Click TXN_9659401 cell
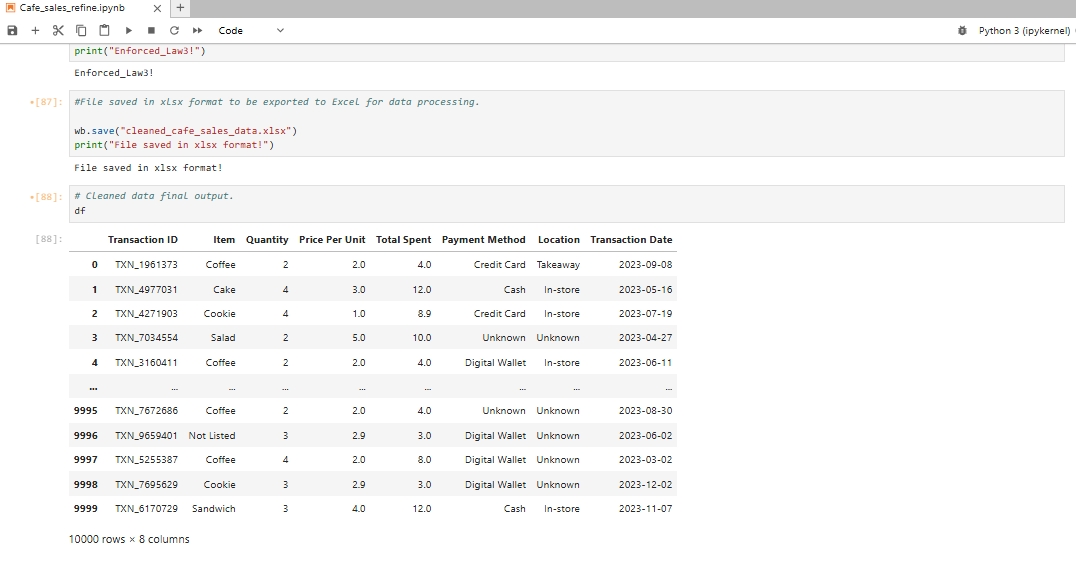This screenshot has height=585, width=1076. click(146, 436)
